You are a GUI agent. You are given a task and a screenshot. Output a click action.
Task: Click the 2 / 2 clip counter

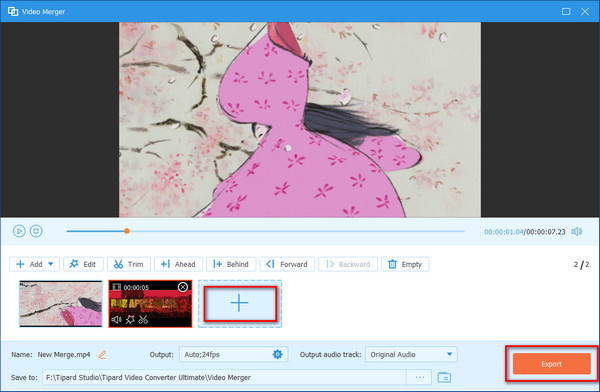581,265
